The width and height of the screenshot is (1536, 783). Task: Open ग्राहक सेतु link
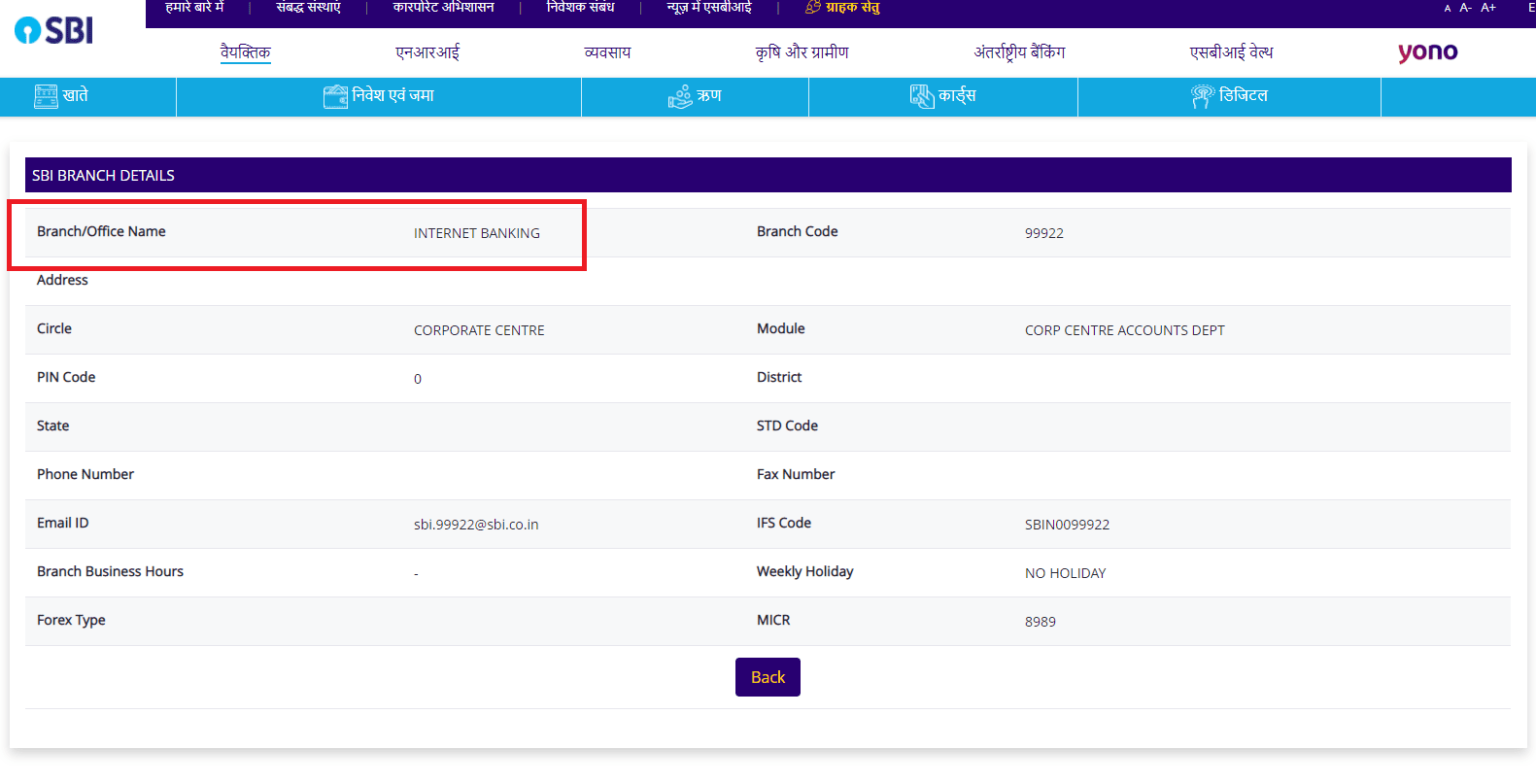(853, 8)
